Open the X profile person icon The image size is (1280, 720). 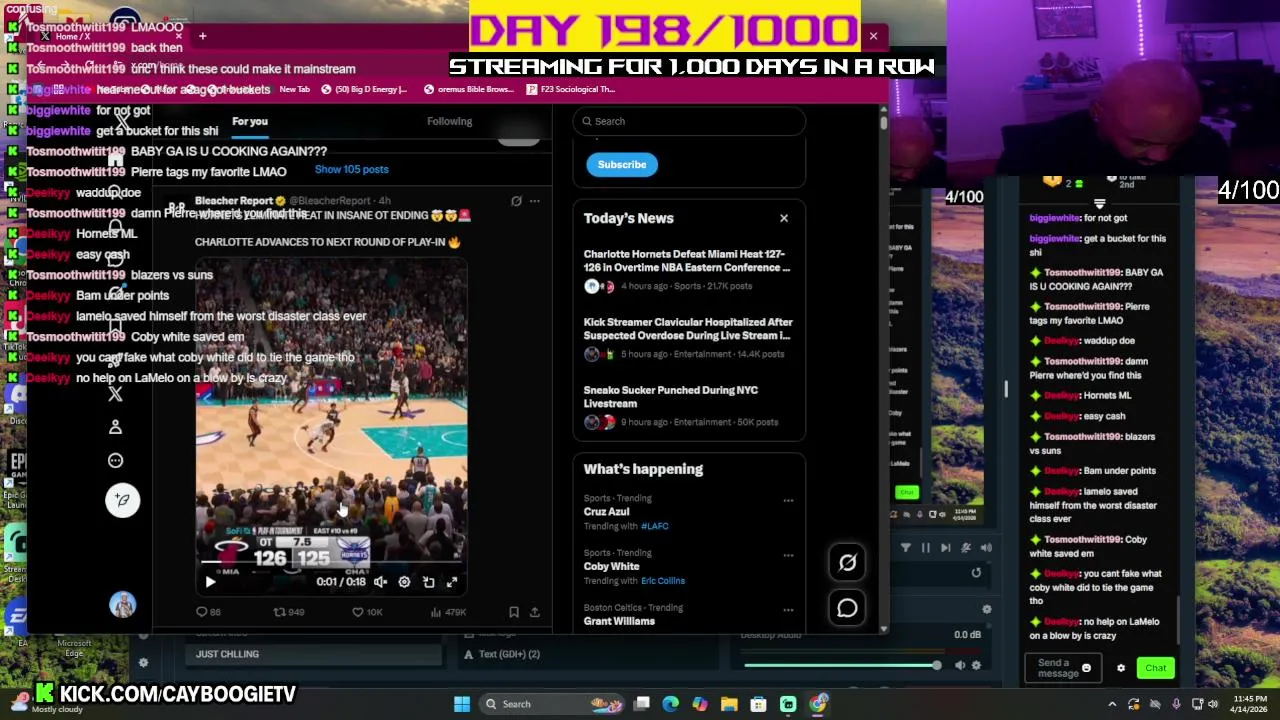115,427
